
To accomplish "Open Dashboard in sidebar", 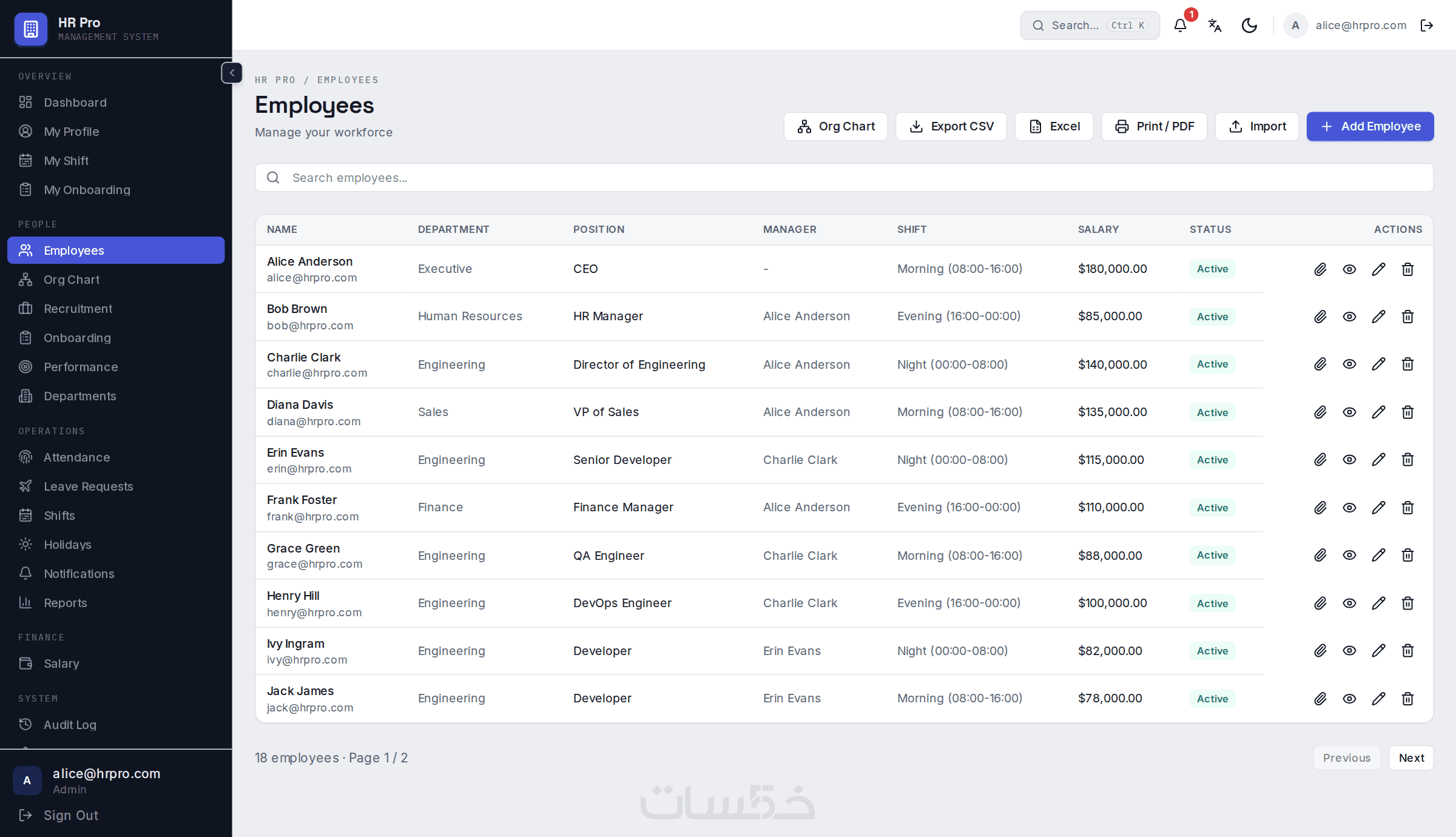I will click(x=116, y=103).
